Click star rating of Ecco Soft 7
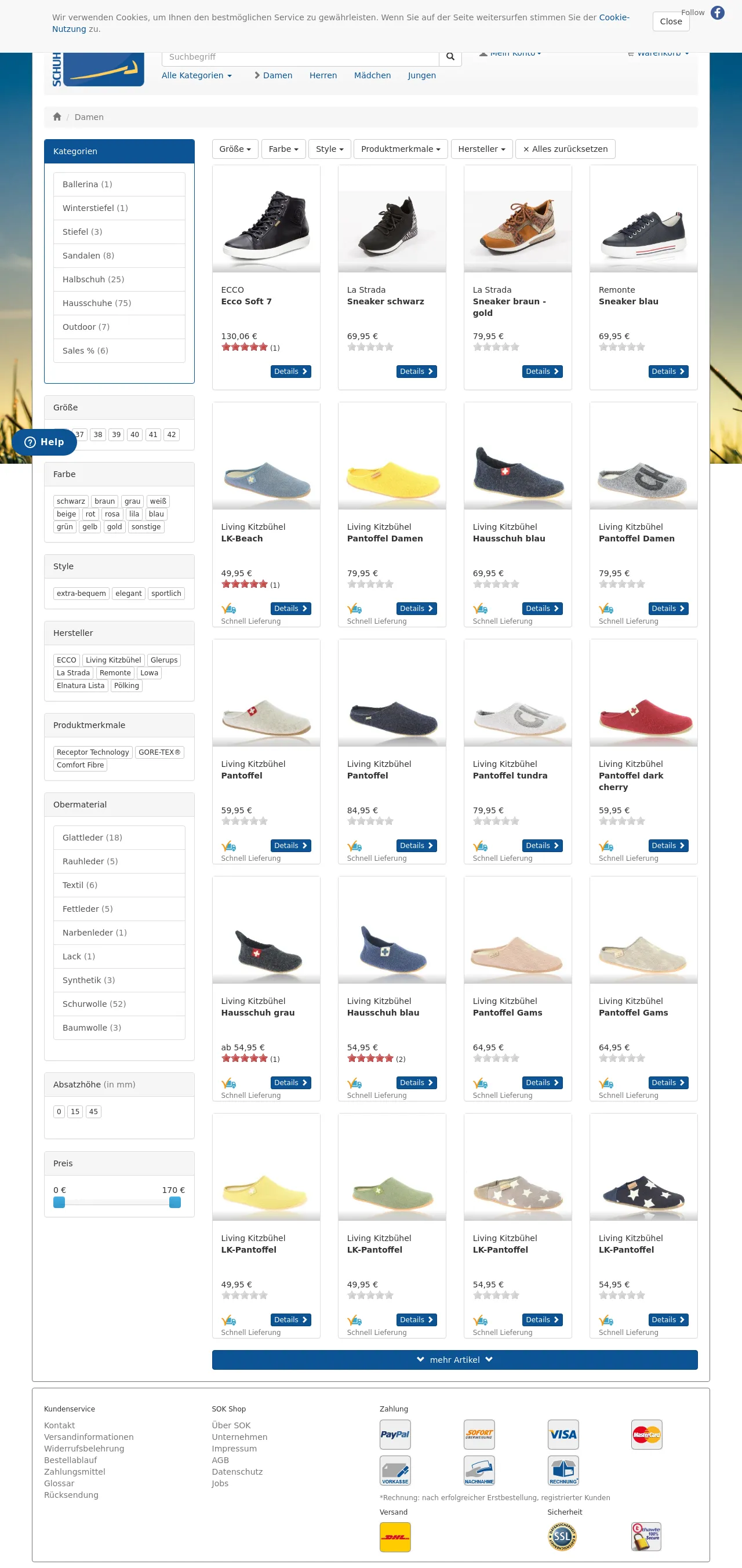 click(x=244, y=347)
